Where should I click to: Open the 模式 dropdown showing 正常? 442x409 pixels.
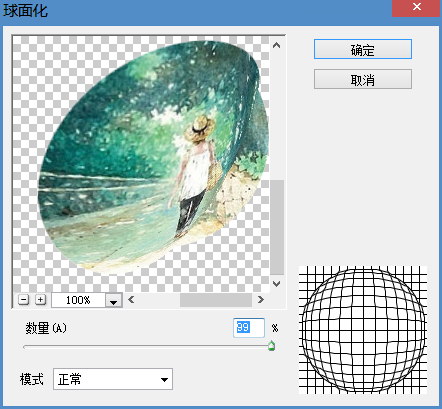(113, 379)
